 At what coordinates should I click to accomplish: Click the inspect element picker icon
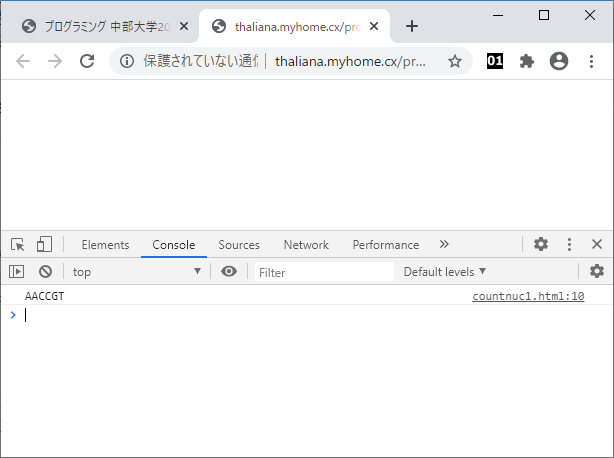click(18, 245)
